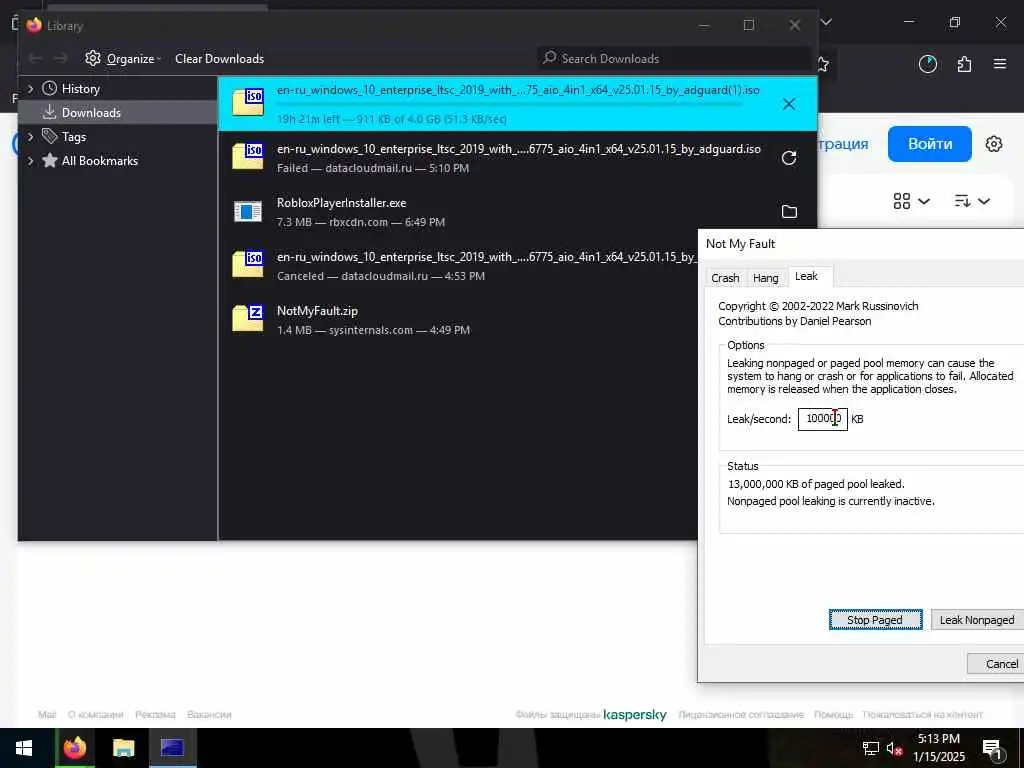The height and width of the screenshot is (768, 1024).
Task: Open File Explorer from the taskbar
Action: (x=123, y=748)
